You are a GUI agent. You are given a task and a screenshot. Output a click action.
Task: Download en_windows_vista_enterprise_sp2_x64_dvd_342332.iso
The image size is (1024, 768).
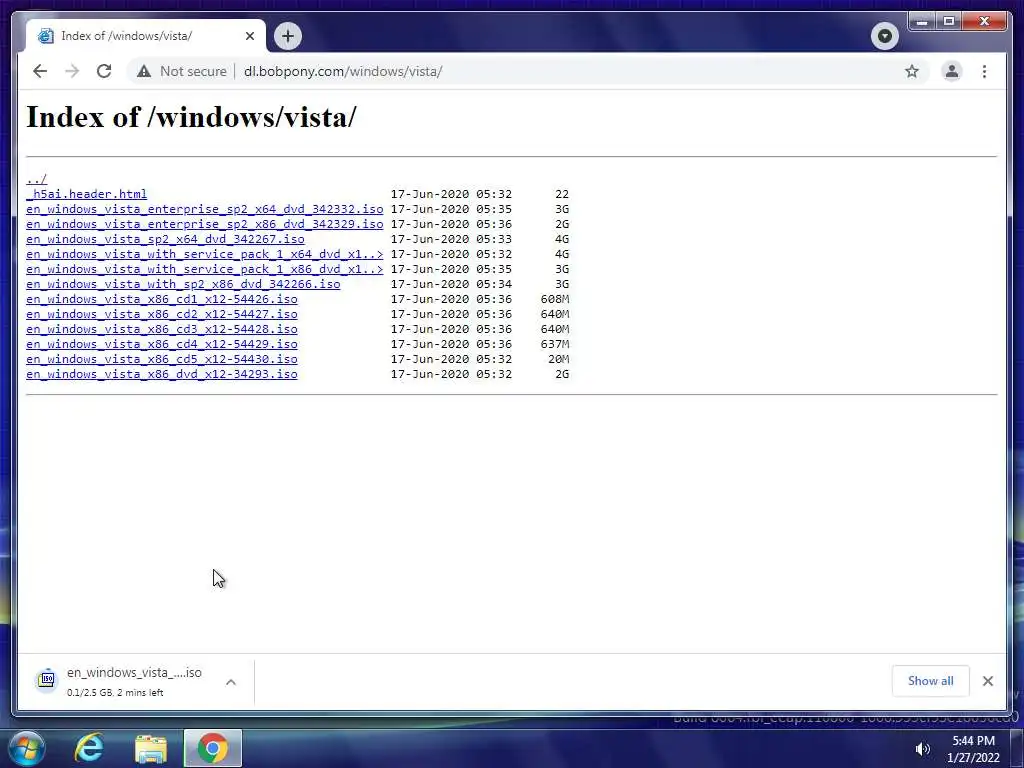[x=204, y=209]
